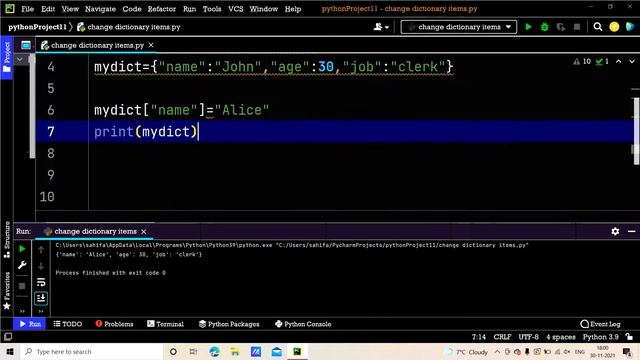This screenshot has width=640, height=360.
Task: Click the 10 warnings indicator
Action: (x=582, y=62)
